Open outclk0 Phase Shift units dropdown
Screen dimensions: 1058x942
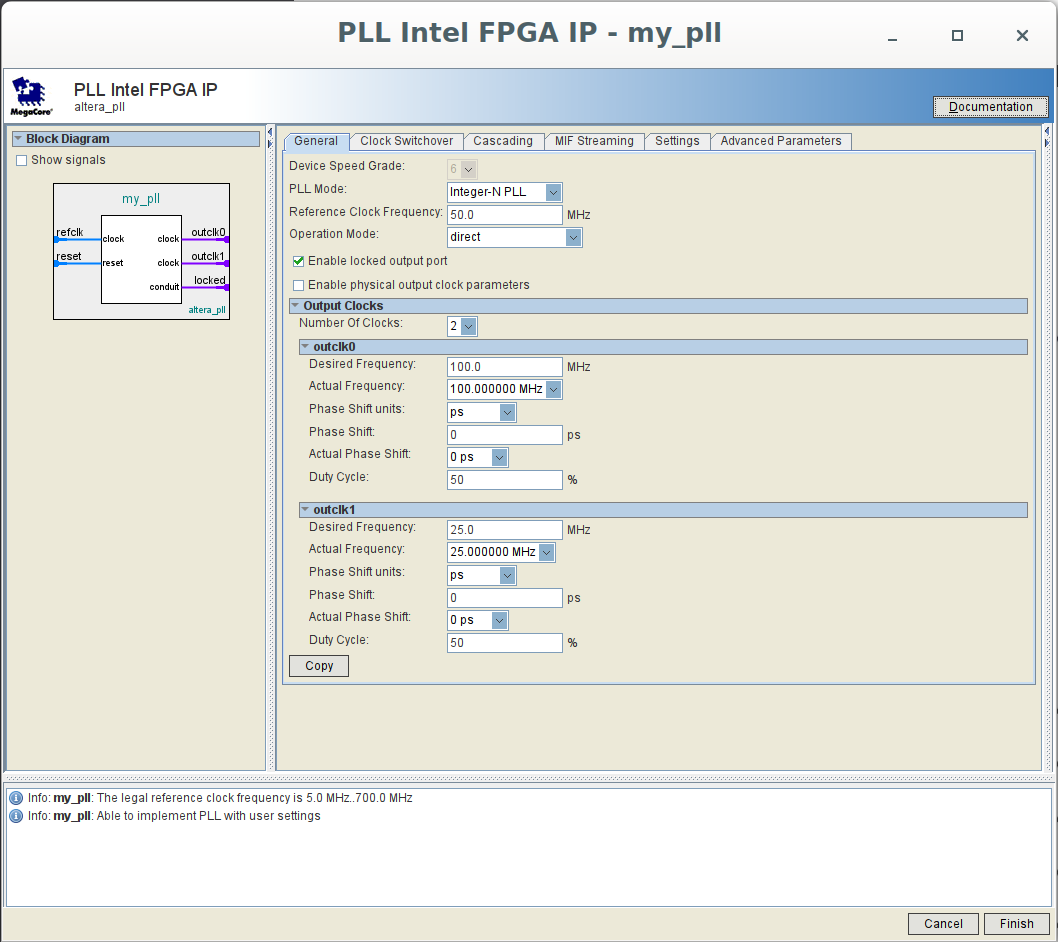(x=507, y=412)
